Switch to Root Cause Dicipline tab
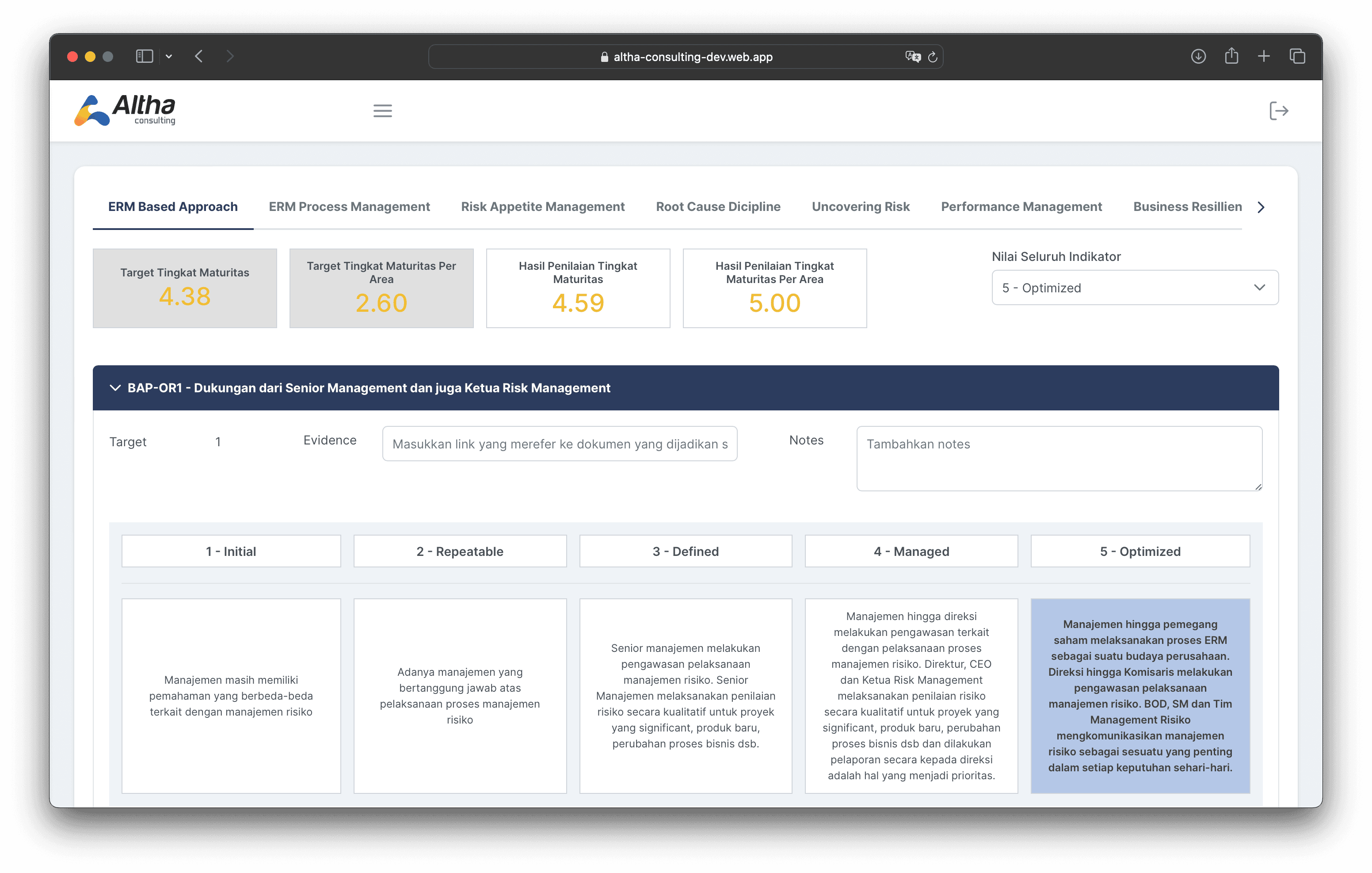Screen dimensions: 1372x873 point(718,207)
